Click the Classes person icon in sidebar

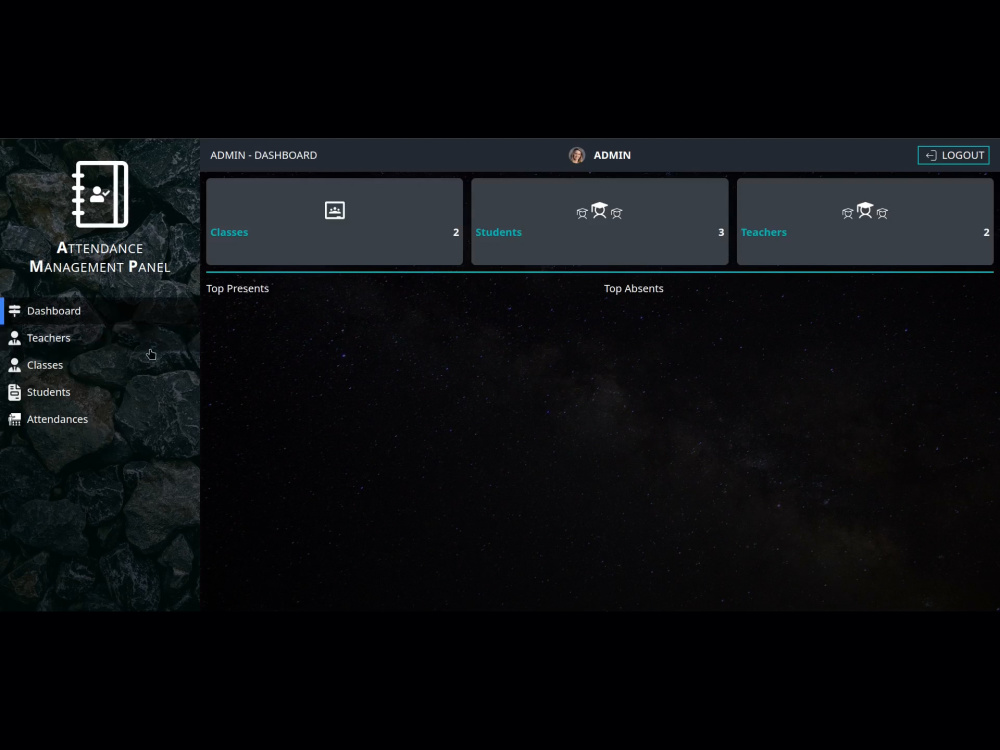click(x=15, y=365)
